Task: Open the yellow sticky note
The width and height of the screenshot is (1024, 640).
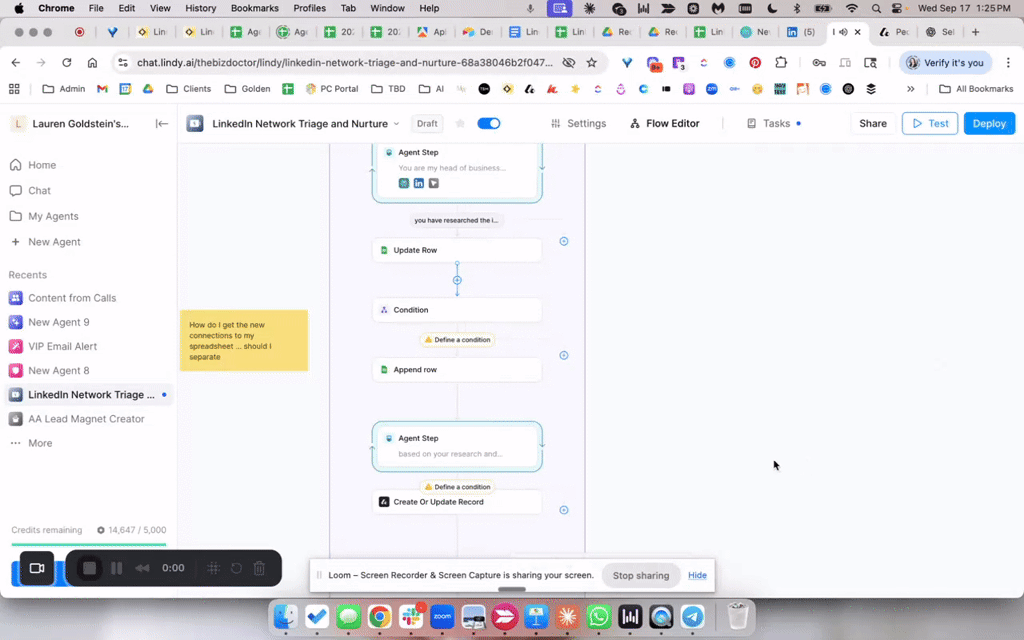Action: 243,340
